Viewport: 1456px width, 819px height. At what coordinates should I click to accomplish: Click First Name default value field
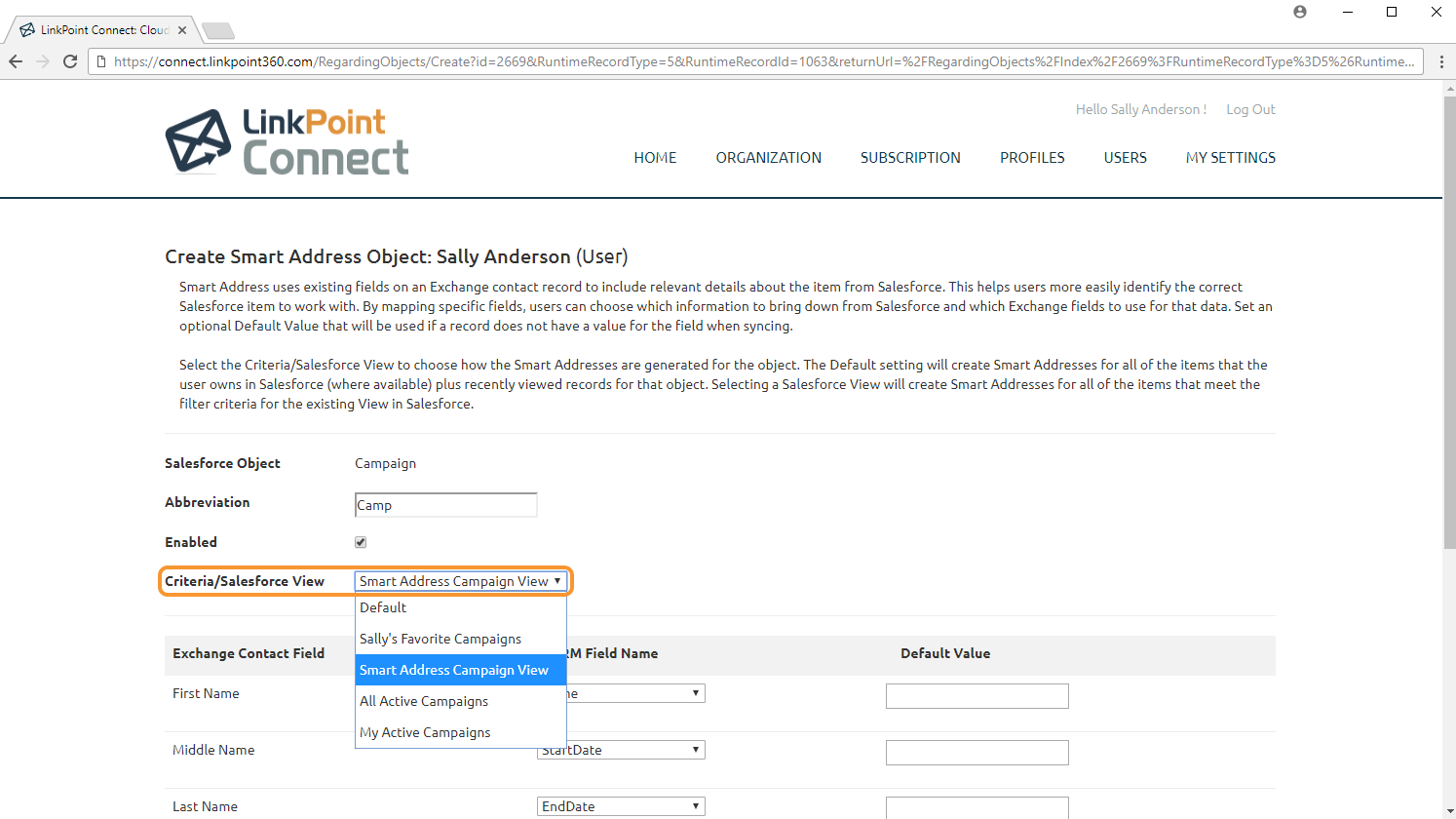click(977, 696)
